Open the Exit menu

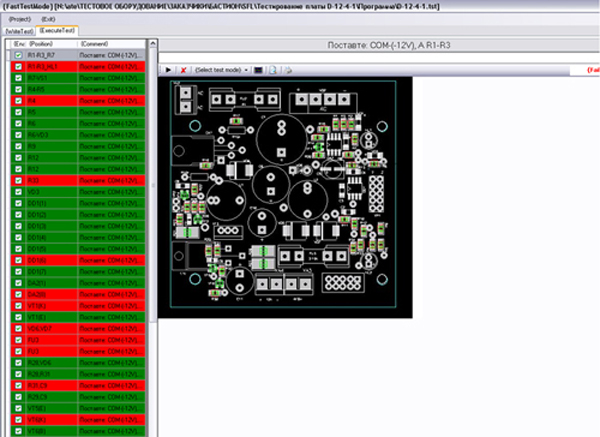tap(49, 19)
